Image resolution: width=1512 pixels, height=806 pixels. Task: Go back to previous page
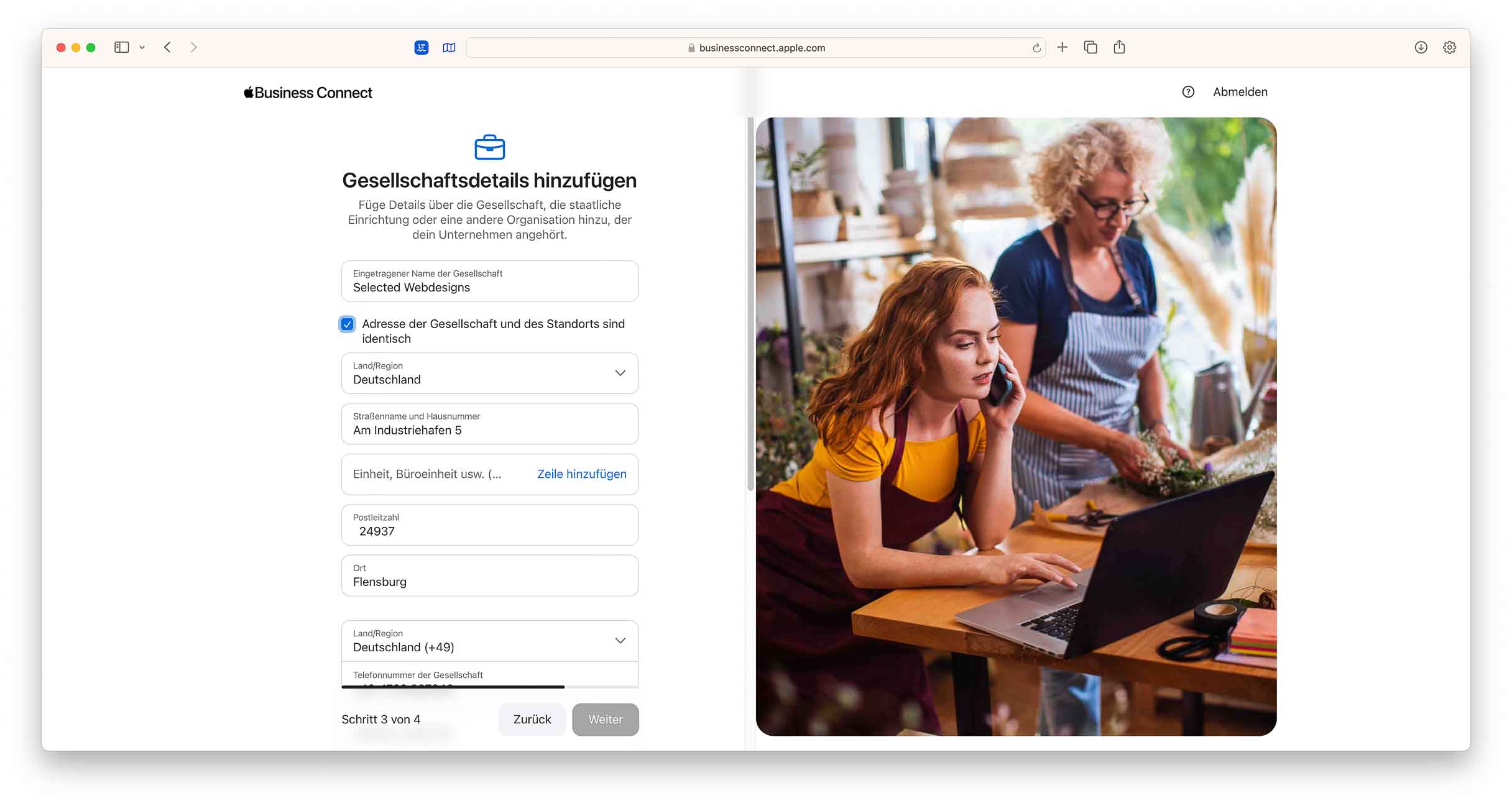click(167, 47)
